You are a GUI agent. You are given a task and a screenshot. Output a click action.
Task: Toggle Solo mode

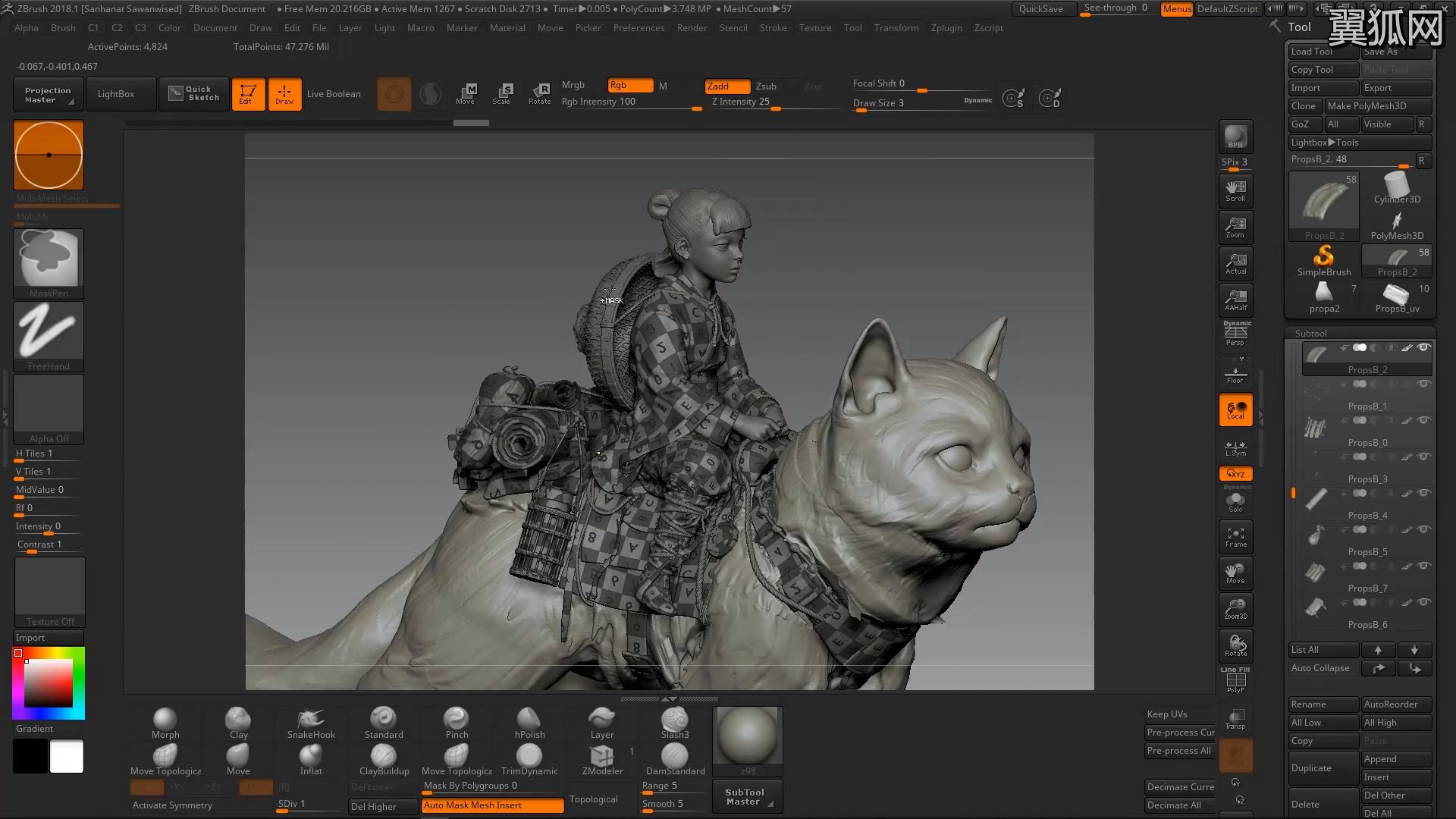(x=1235, y=500)
